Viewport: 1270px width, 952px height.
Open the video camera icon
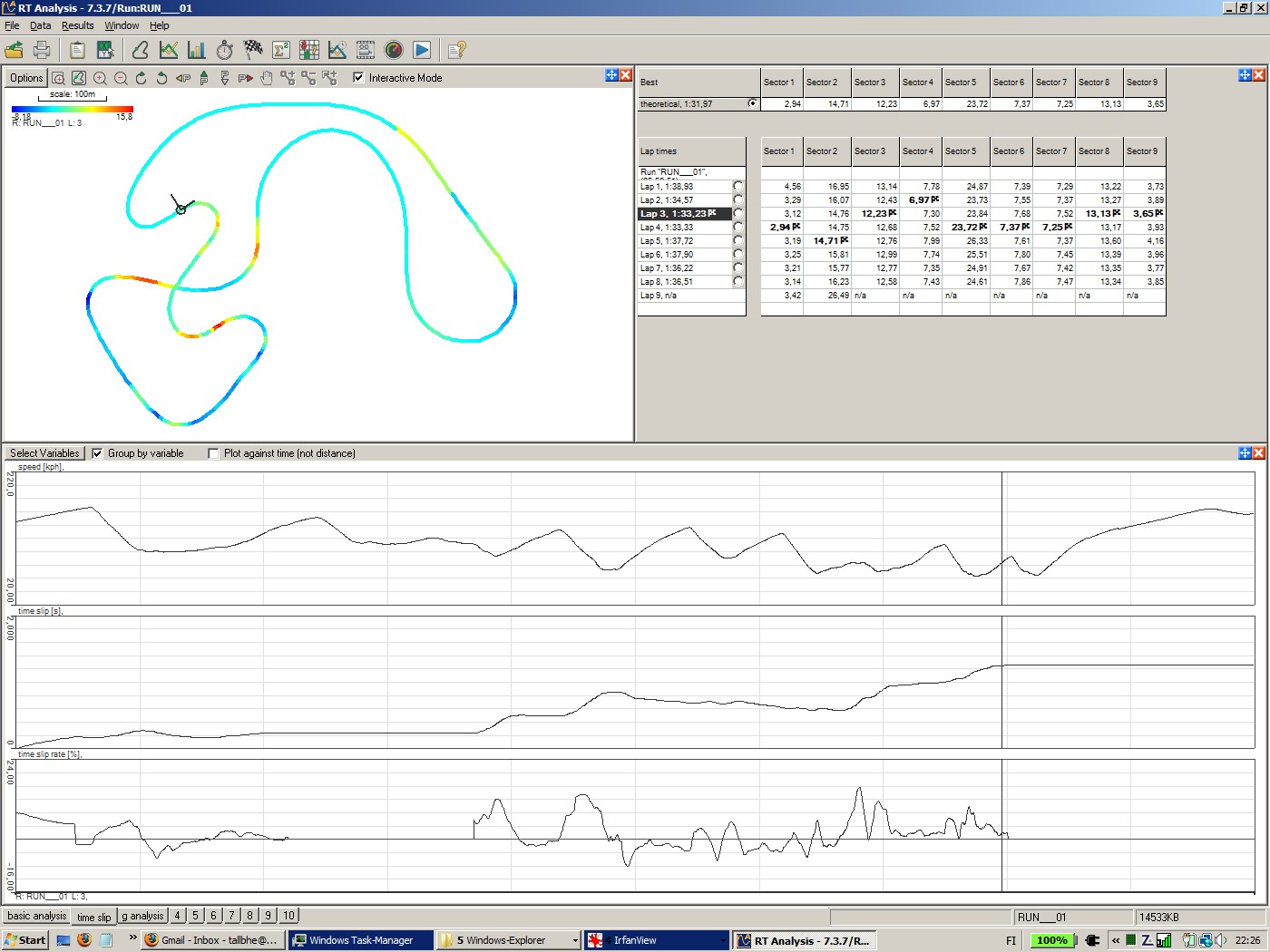pos(366,50)
